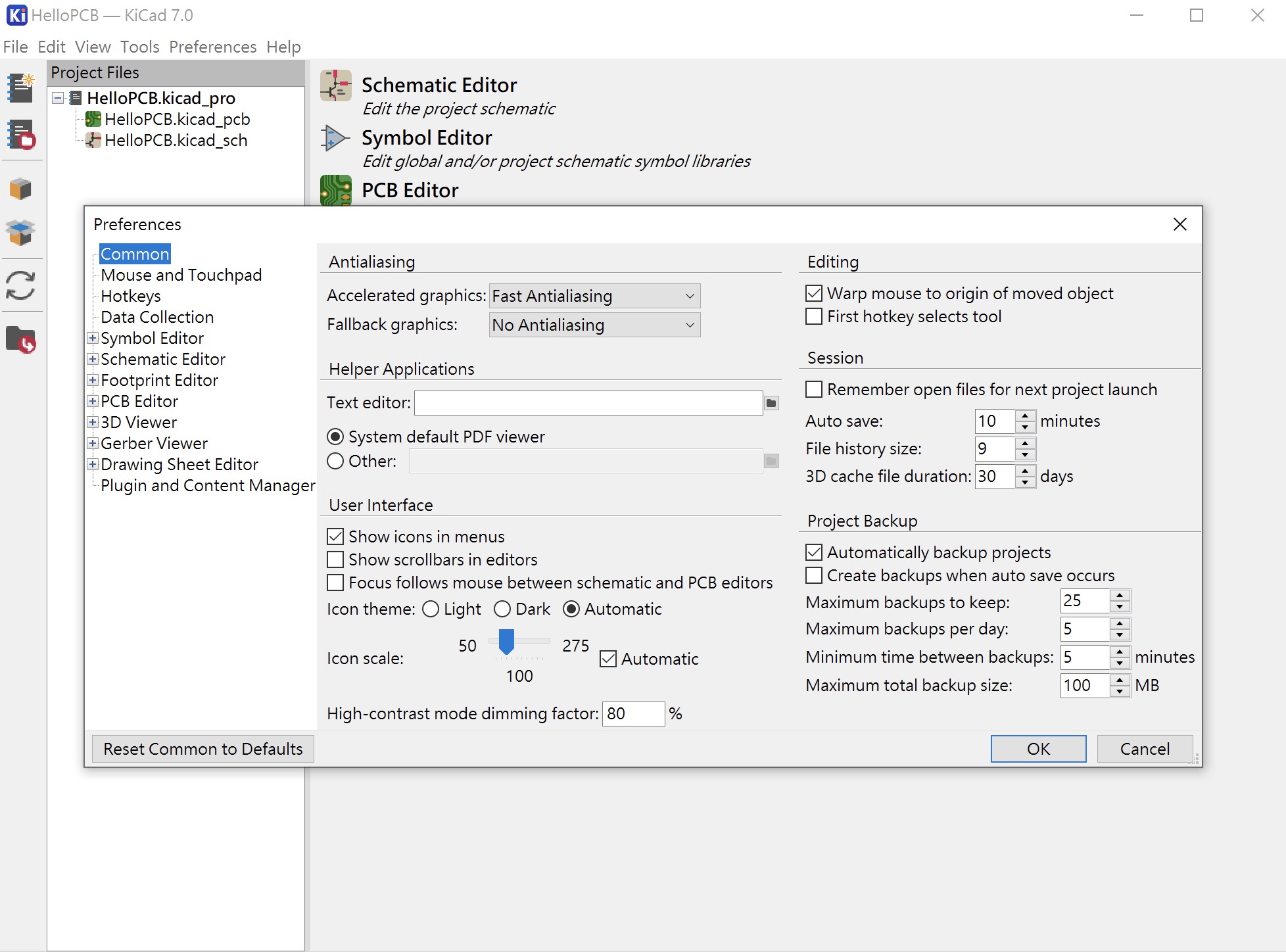Select Automatic icon theme radio
This screenshot has width=1286, height=952.
coord(571,609)
